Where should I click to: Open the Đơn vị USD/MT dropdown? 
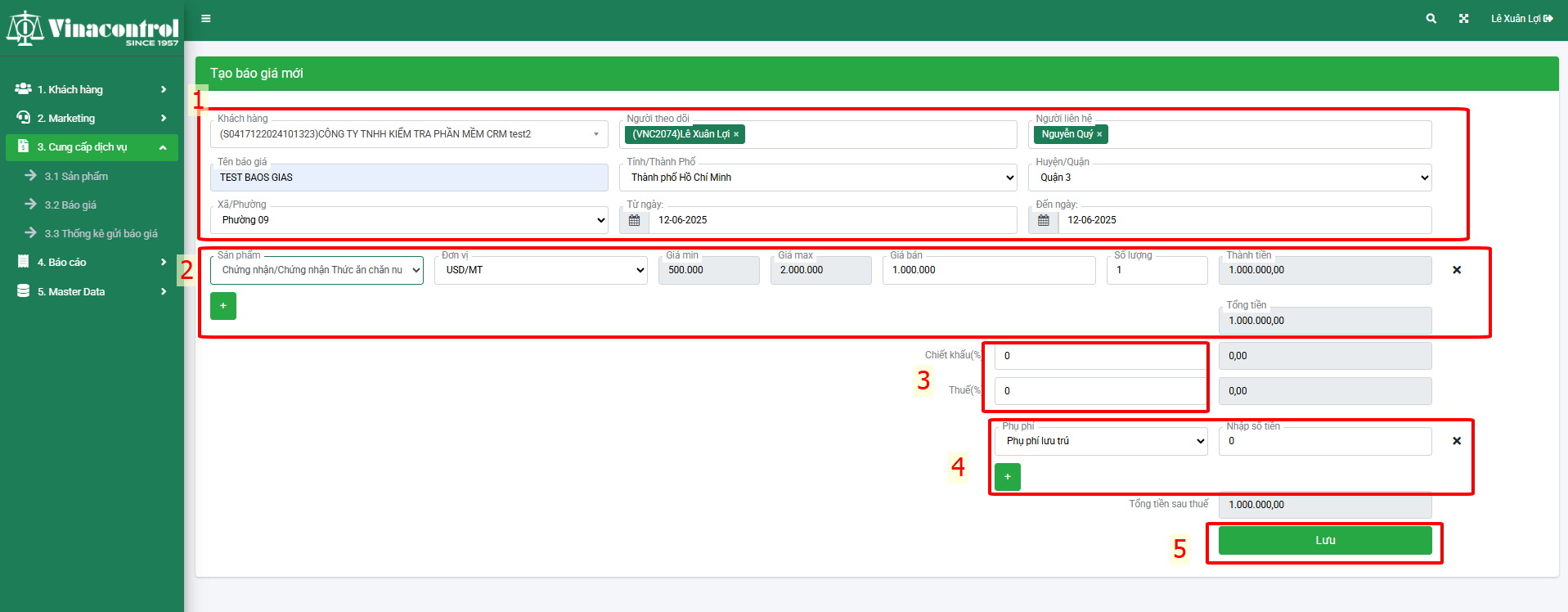[x=541, y=270]
